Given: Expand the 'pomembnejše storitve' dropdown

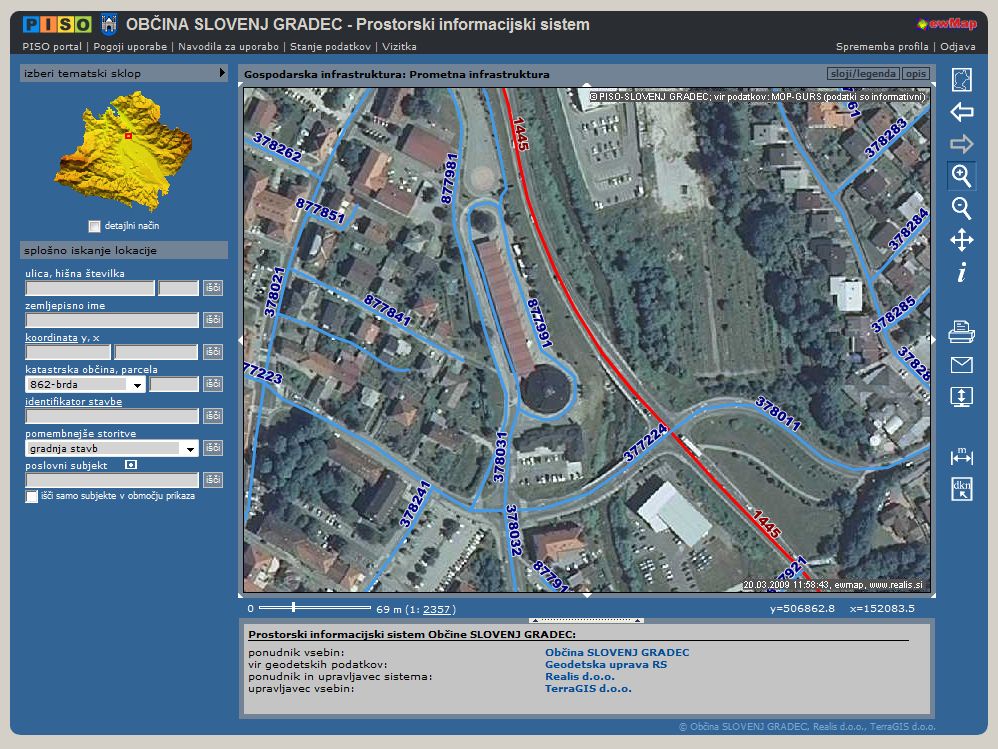Looking at the screenshot, I should [189, 449].
